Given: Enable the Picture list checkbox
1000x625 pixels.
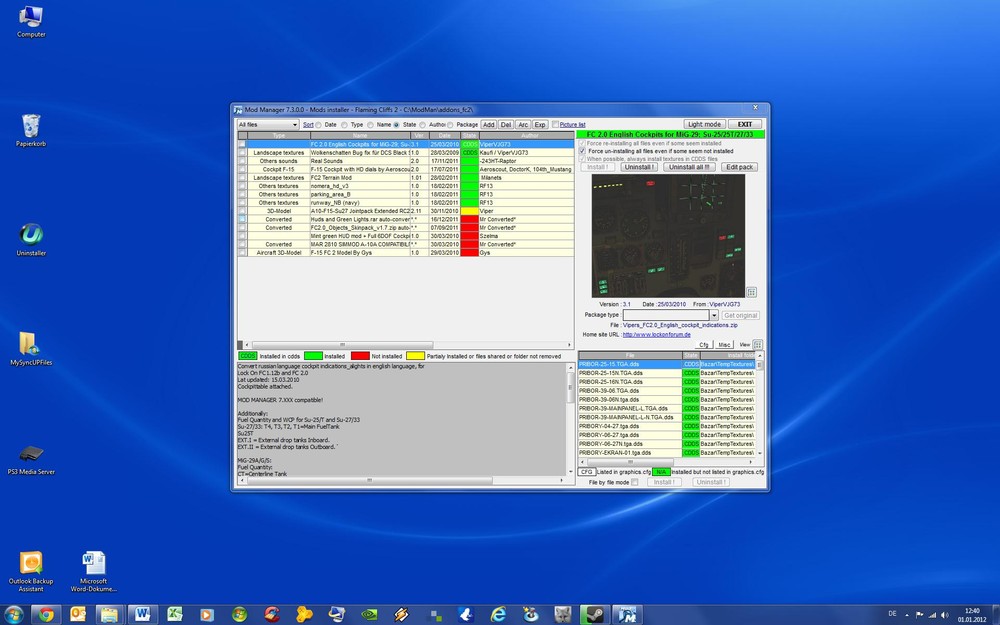Looking at the screenshot, I should (x=556, y=125).
